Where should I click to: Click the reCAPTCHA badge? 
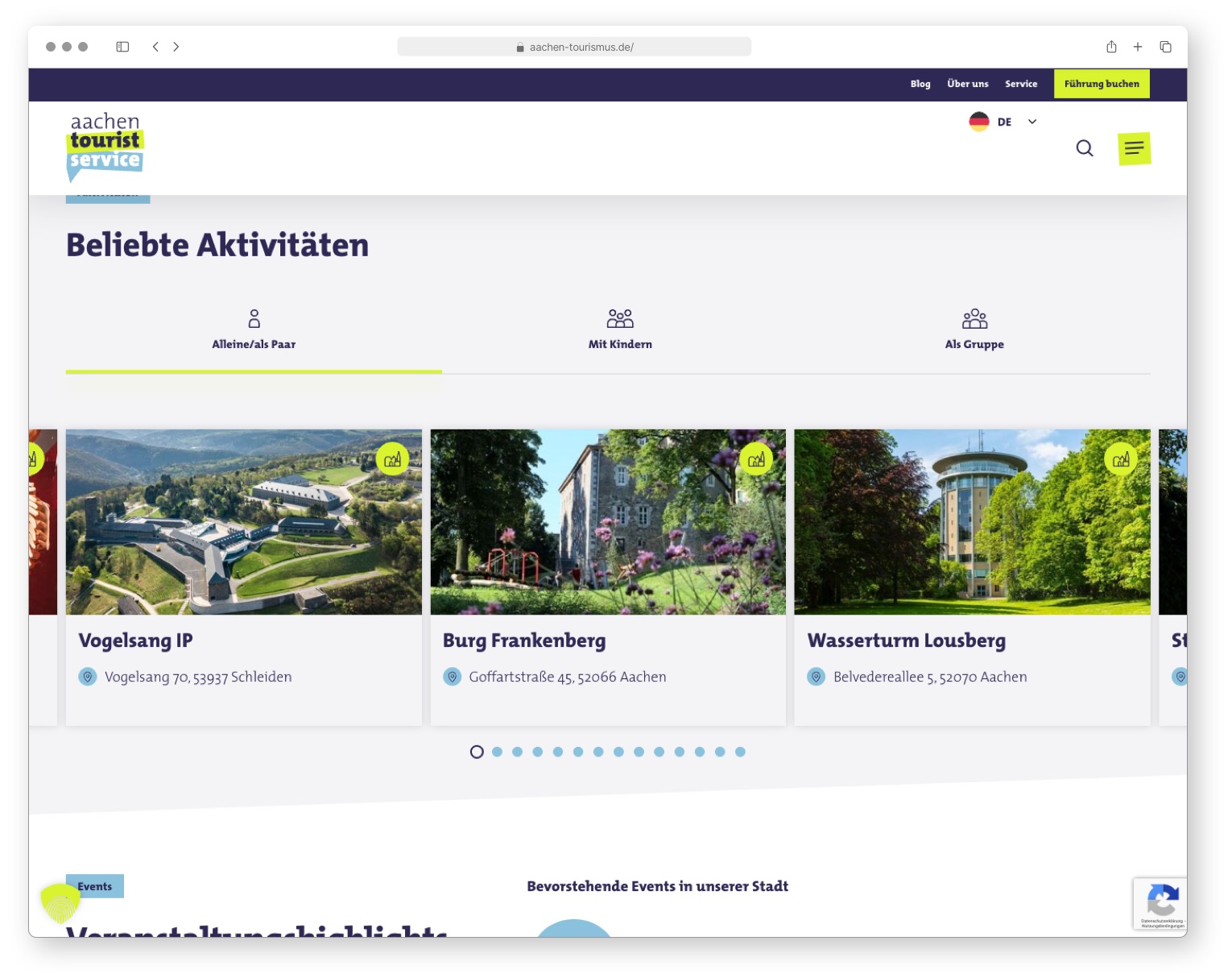(1160, 904)
